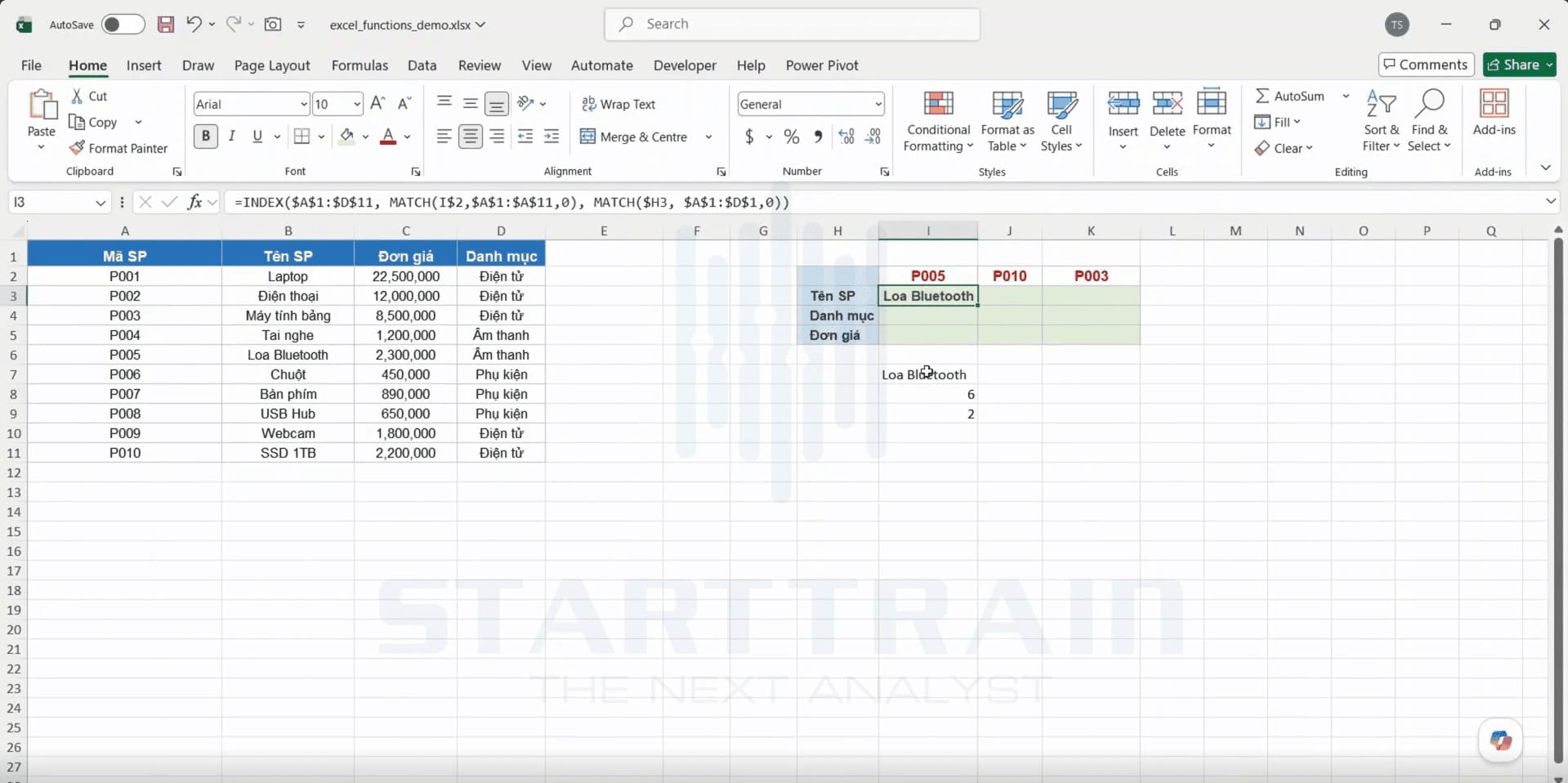Toggle Italic formatting
1568x783 pixels.
232,136
